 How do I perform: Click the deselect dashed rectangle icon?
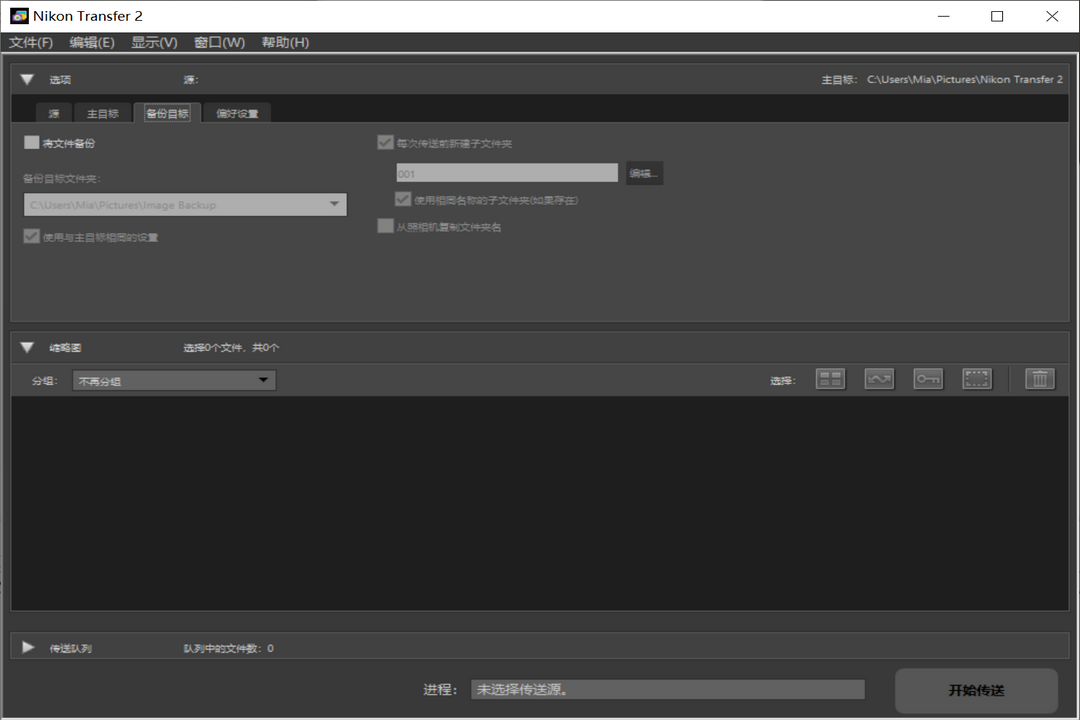coord(977,379)
